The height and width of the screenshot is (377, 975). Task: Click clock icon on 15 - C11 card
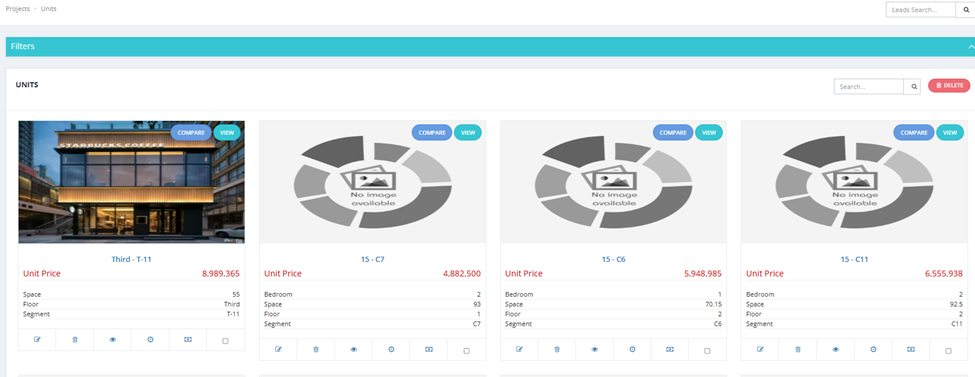click(x=873, y=350)
